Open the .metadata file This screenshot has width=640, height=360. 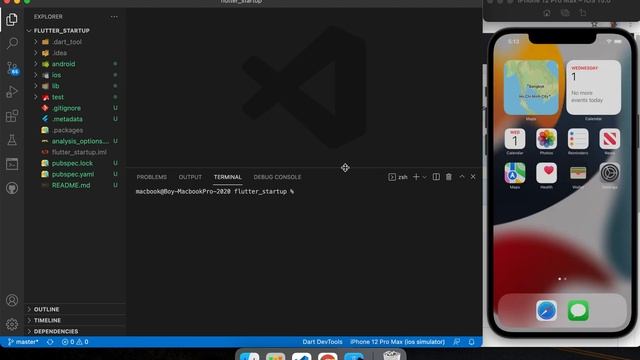pos(67,119)
